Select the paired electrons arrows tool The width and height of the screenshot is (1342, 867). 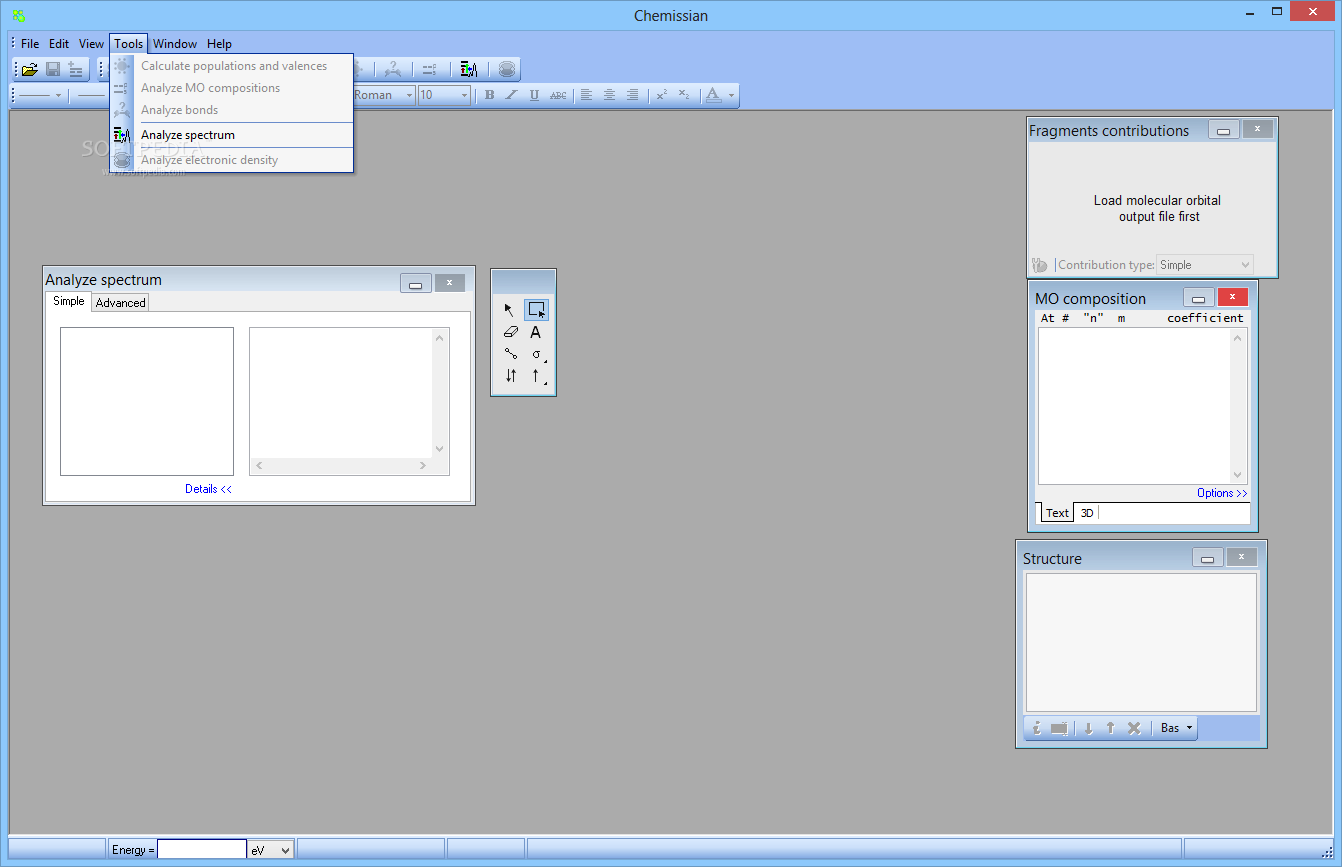point(510,376)
